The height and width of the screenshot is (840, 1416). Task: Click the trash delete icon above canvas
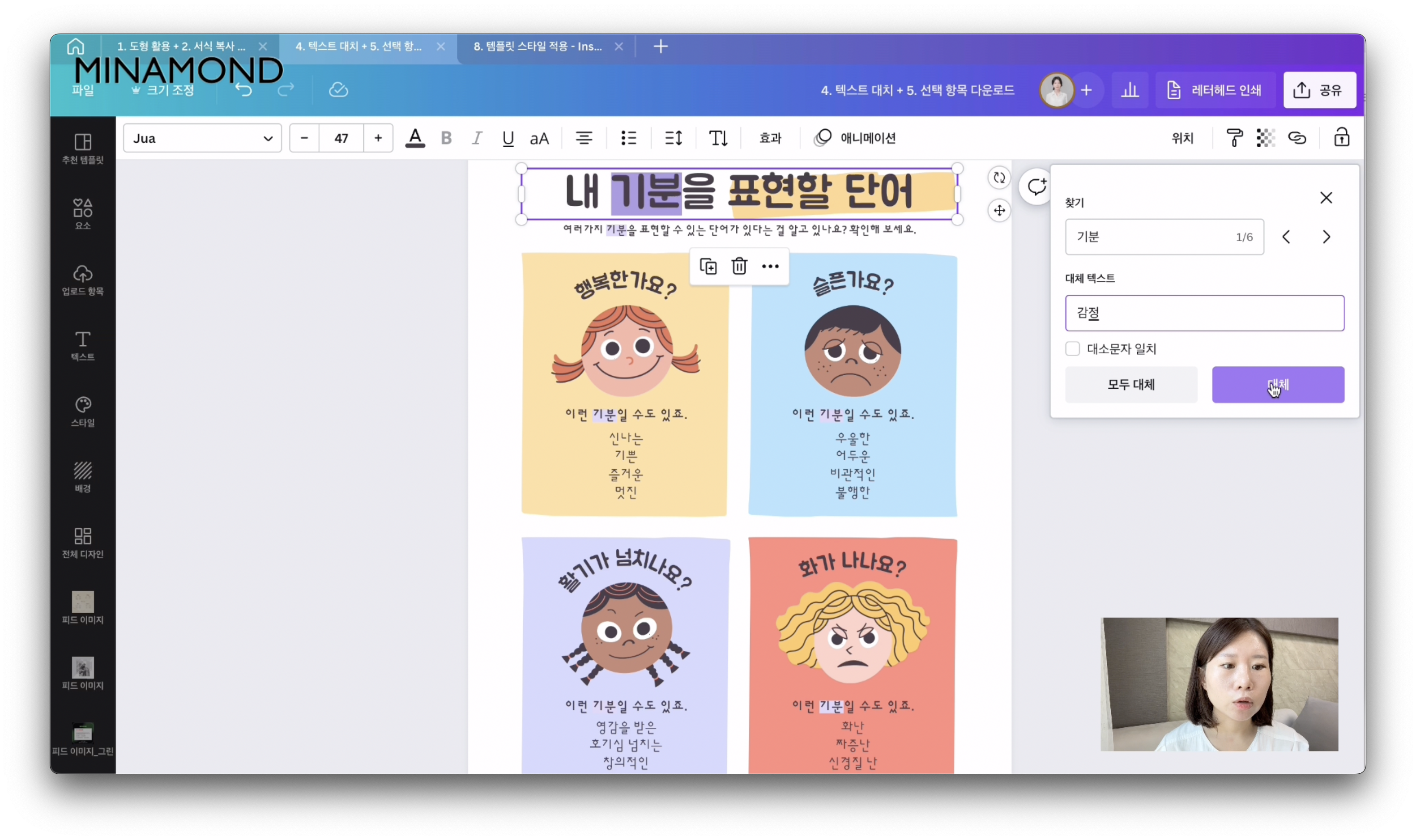[x=739, y=266]
